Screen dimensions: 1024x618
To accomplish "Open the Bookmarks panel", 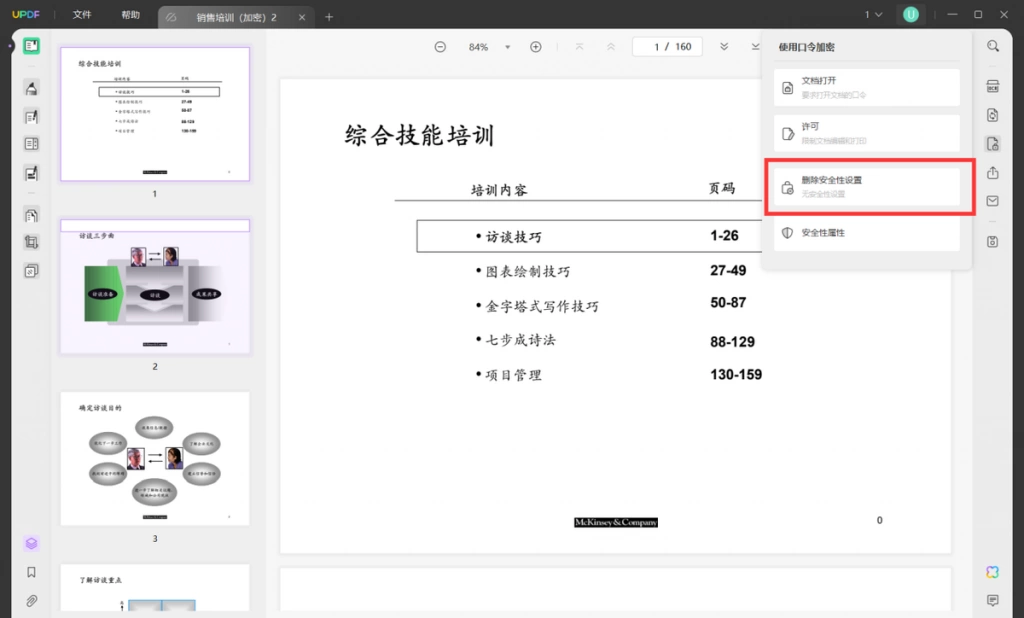I will coord(31,572).
